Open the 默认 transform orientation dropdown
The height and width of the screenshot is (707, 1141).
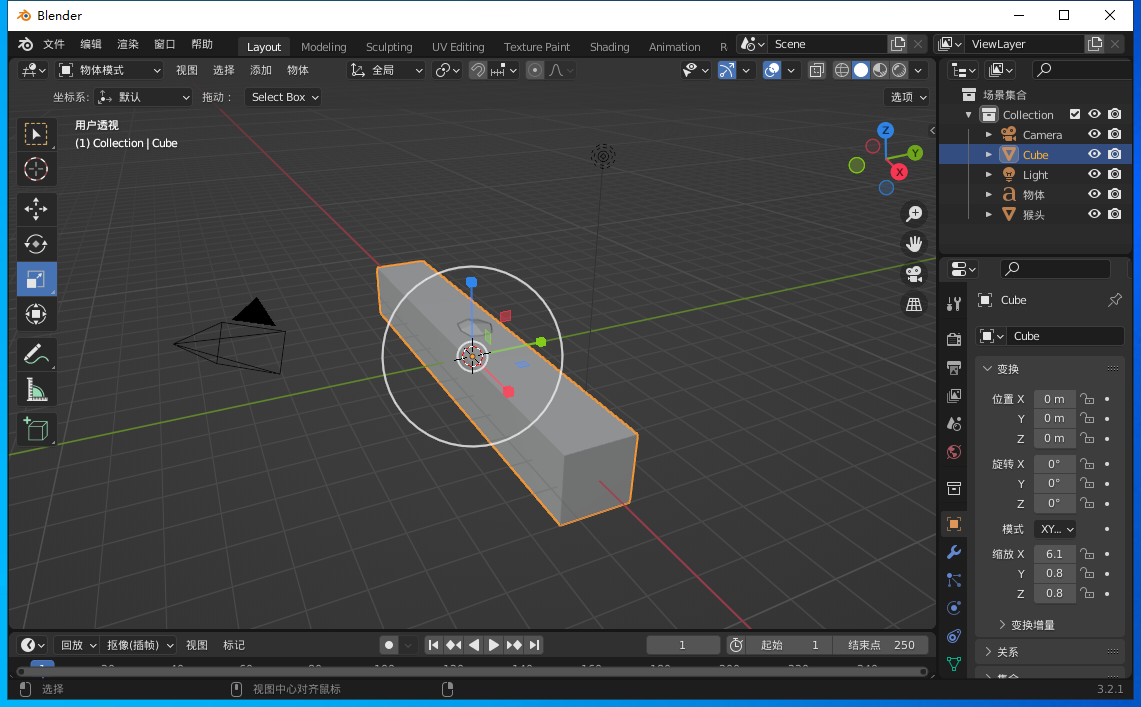click(x=143, y=97)
